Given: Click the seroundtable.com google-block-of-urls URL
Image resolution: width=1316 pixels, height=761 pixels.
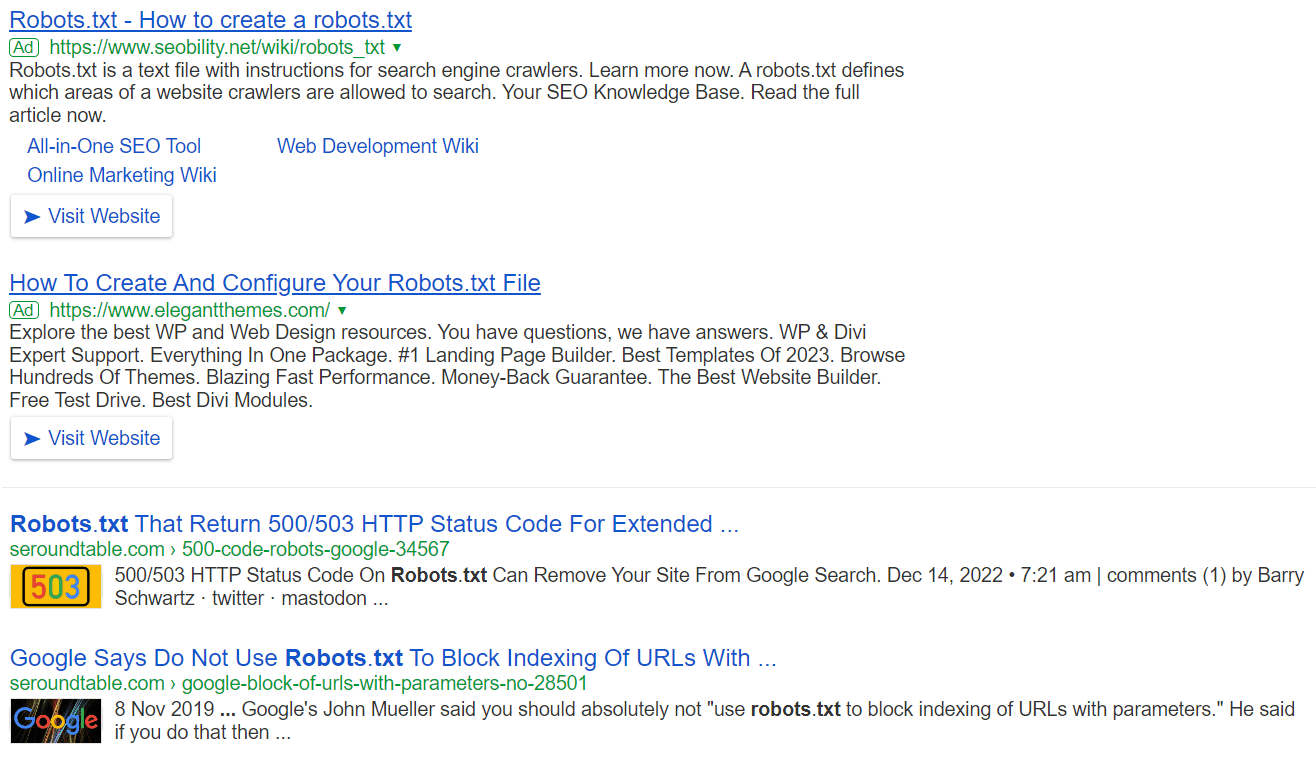Looking at the screenshot, I should pyautogui.click(x=299, y=683).
